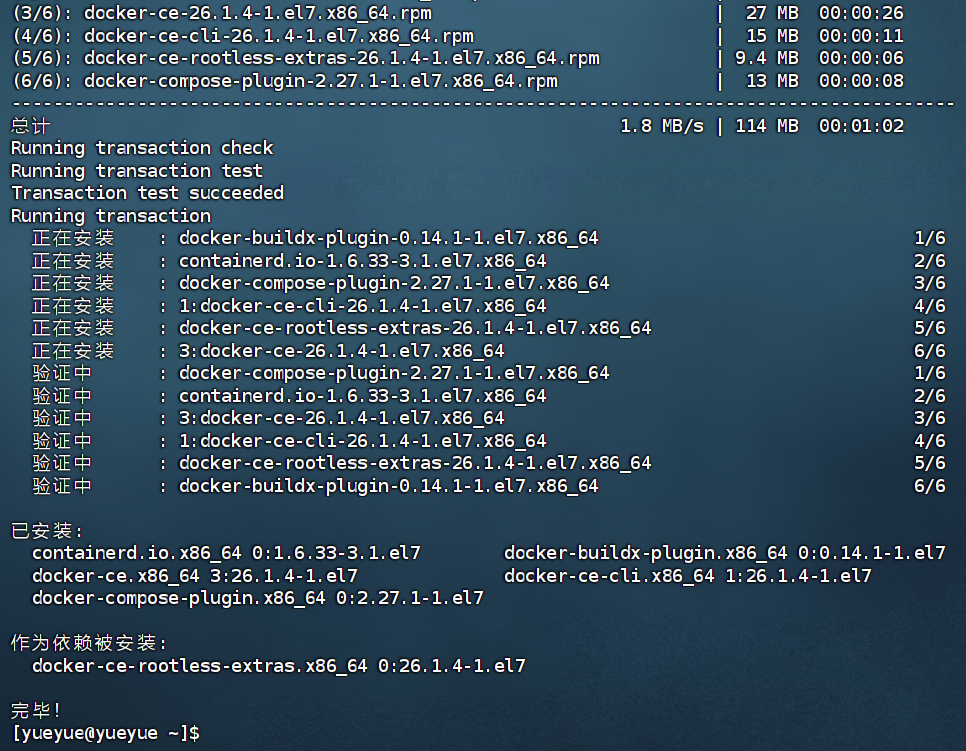Select docker-compose-plugin-2.27.1 in the 正在安装 rows

click(x=394, y=283)
